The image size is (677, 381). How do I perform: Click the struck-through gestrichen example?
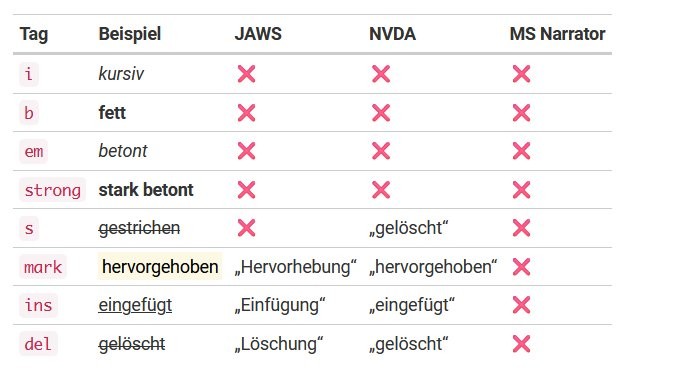139,228
